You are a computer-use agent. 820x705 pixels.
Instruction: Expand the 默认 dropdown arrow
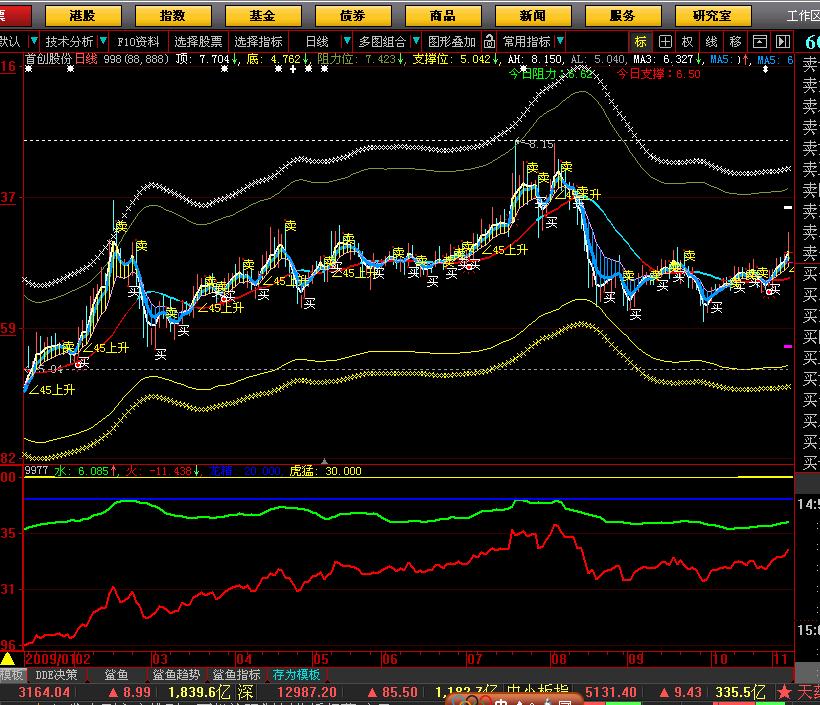34,41
